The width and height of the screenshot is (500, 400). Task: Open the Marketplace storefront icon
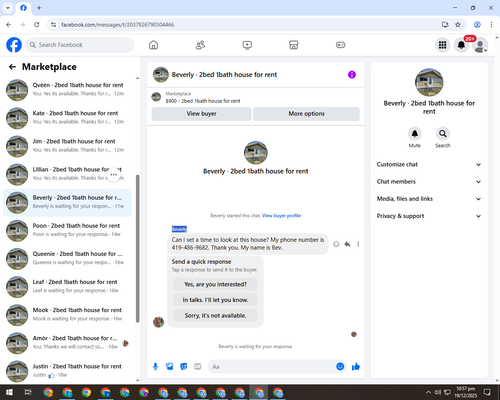coord(294,45)
